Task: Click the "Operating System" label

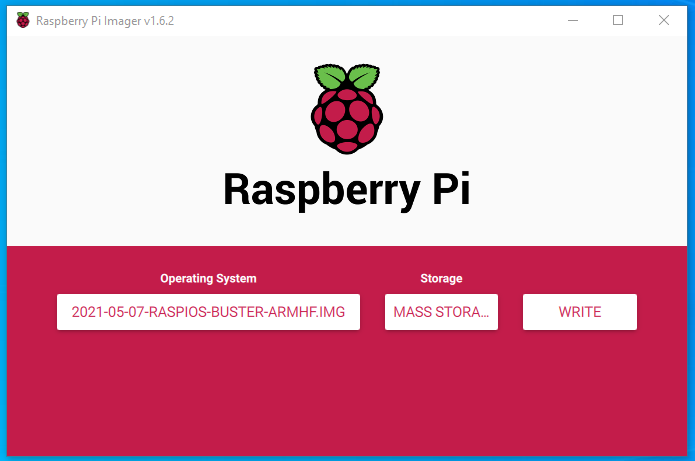Action: [208, 278]
